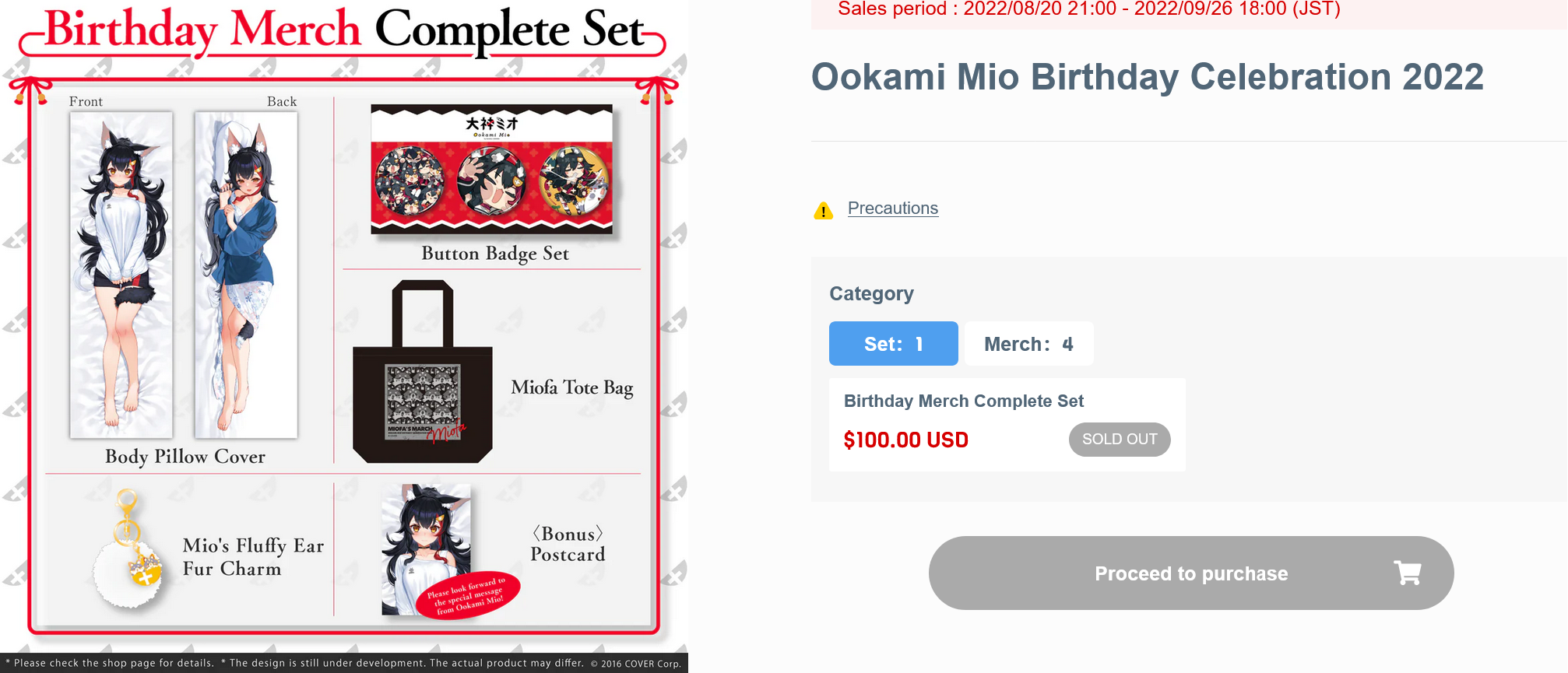The width and height of the screenshot is (1568, 673).
Task: Click the middle round button badge
Action: pos(491,181)
